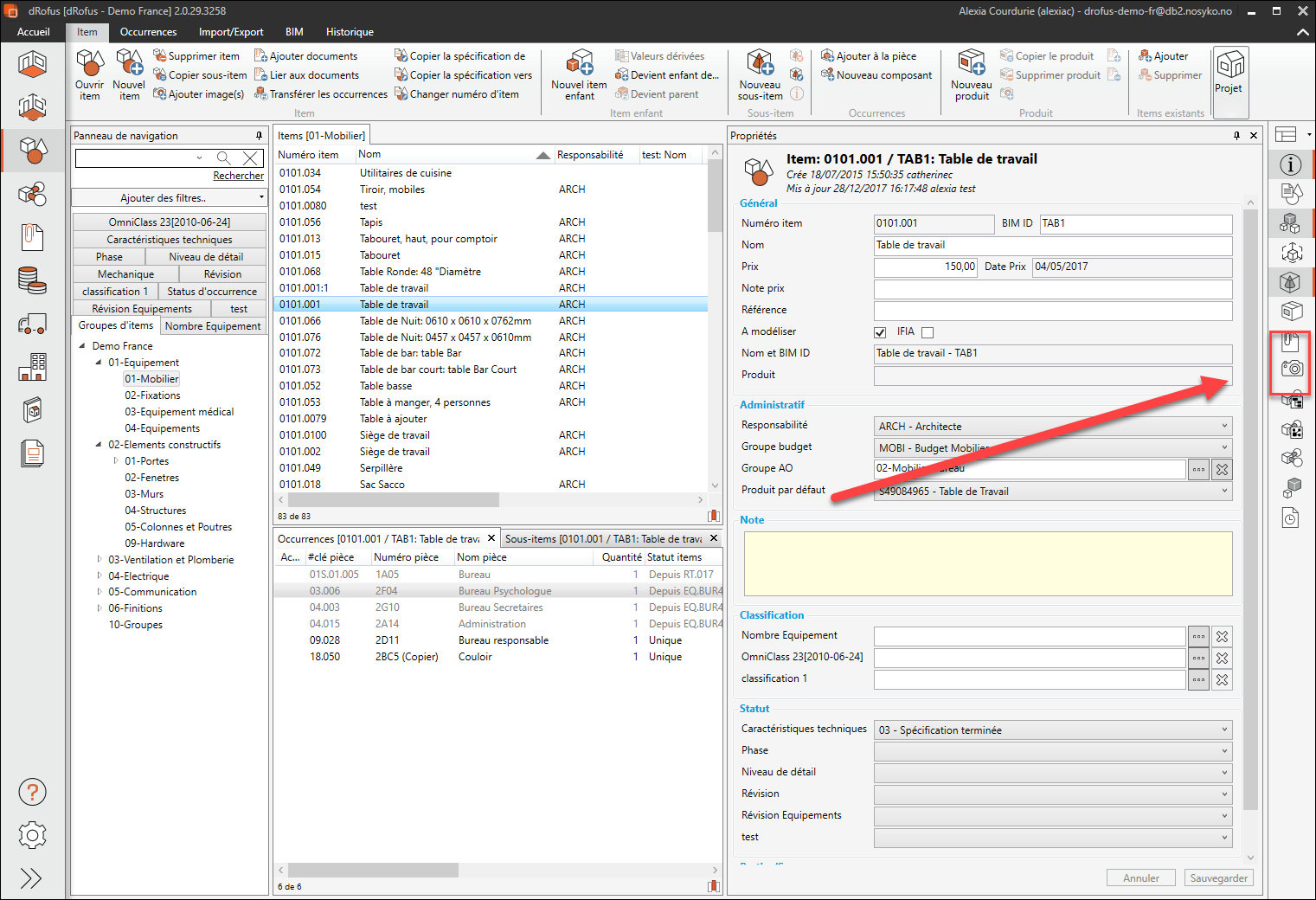Expand the Caractéristiques techniques status dropdown
The height and width of the screenshot is (900, 1316).
point(1053,730)
